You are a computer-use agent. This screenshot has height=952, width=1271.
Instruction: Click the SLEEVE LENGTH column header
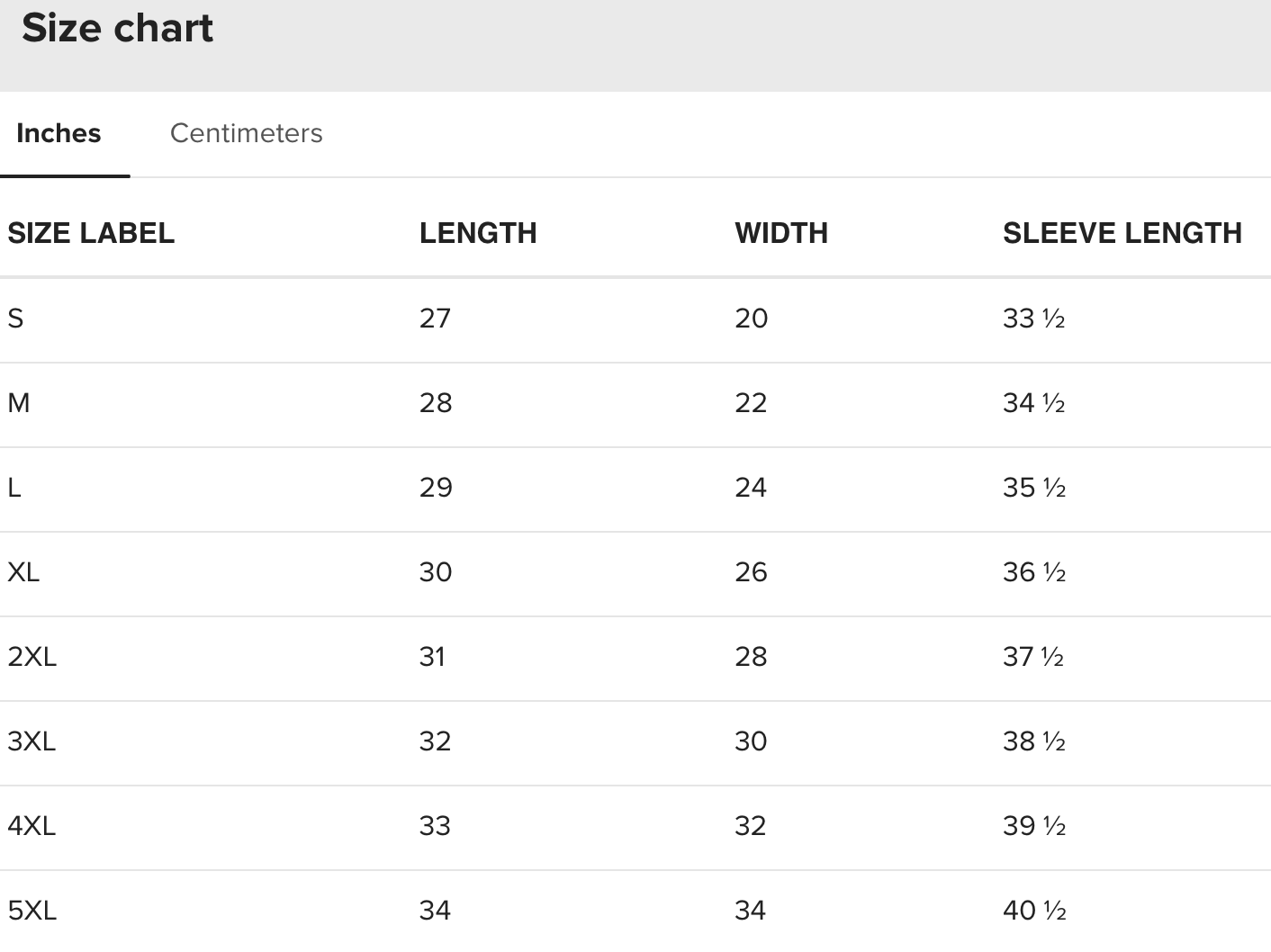coord(1122,233)
